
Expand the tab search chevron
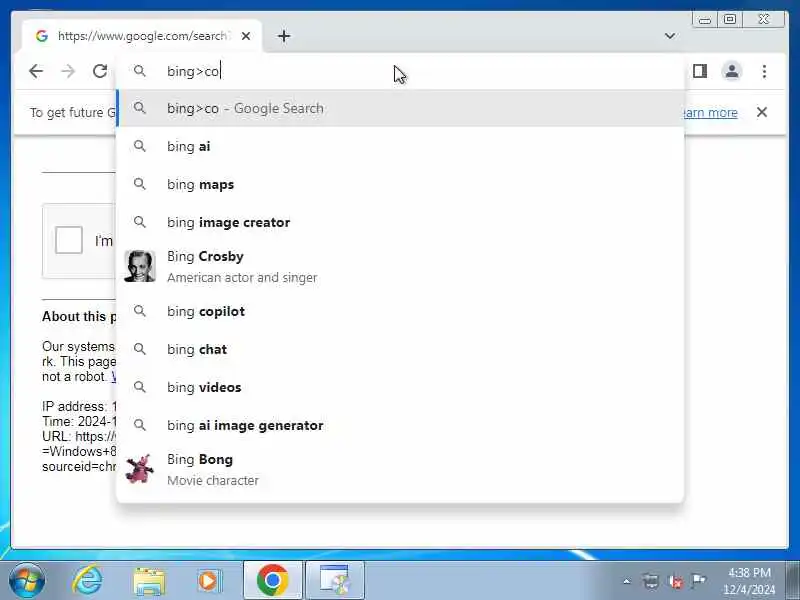[x=670, y=36]
